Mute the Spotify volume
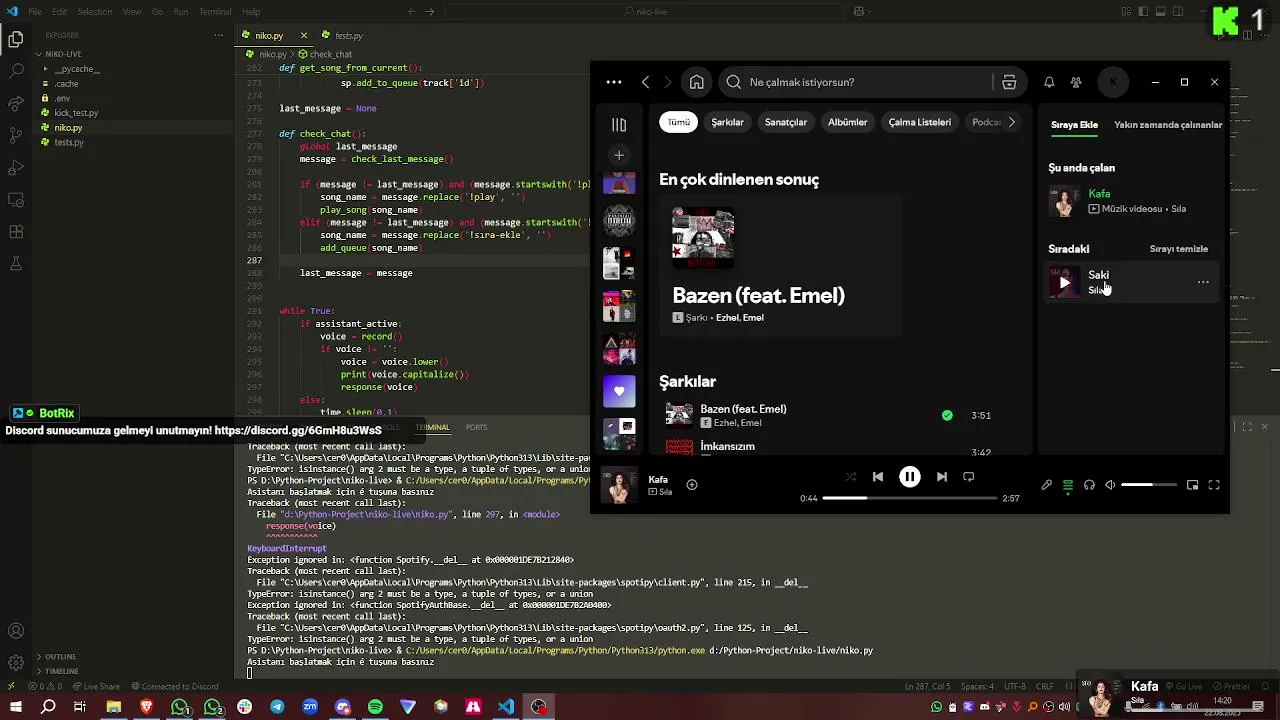1280x720 pixels. (1110, 485)
